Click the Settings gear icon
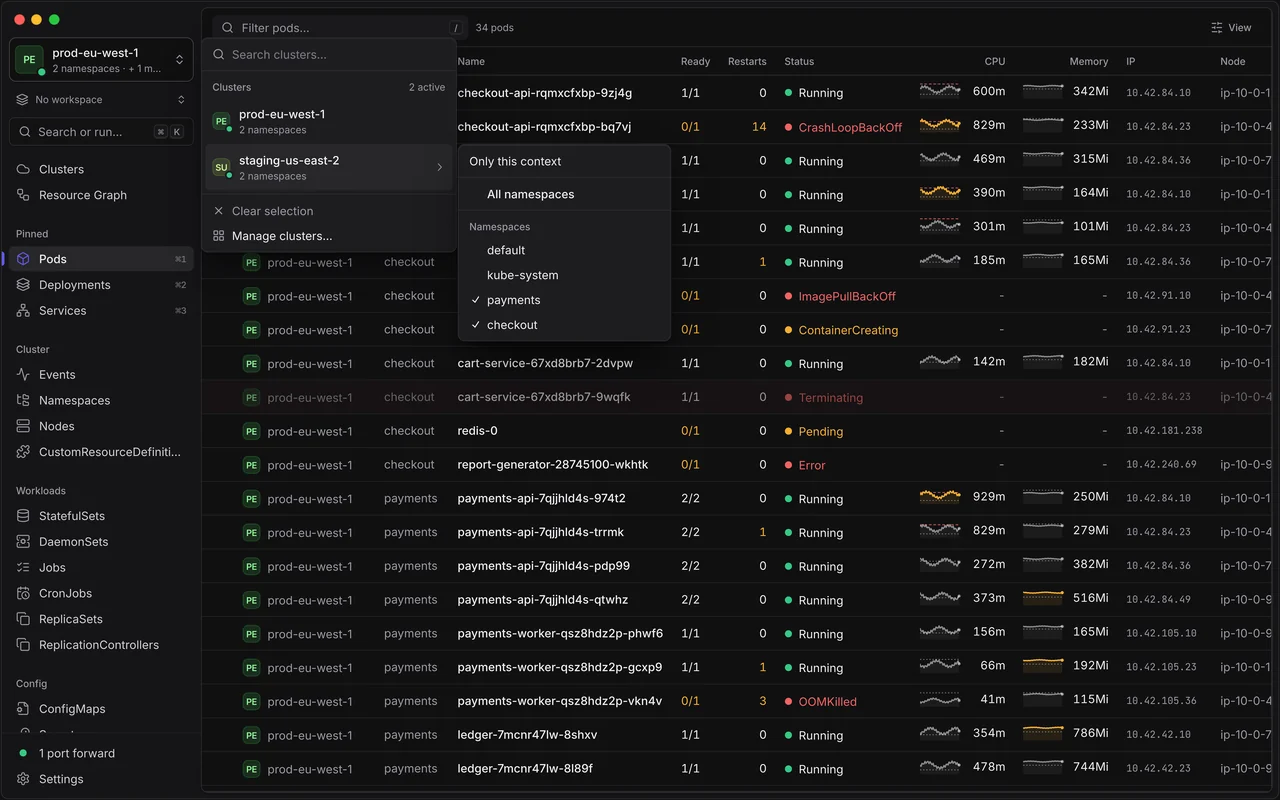The image size is (1280, 800). click(23, 779)
